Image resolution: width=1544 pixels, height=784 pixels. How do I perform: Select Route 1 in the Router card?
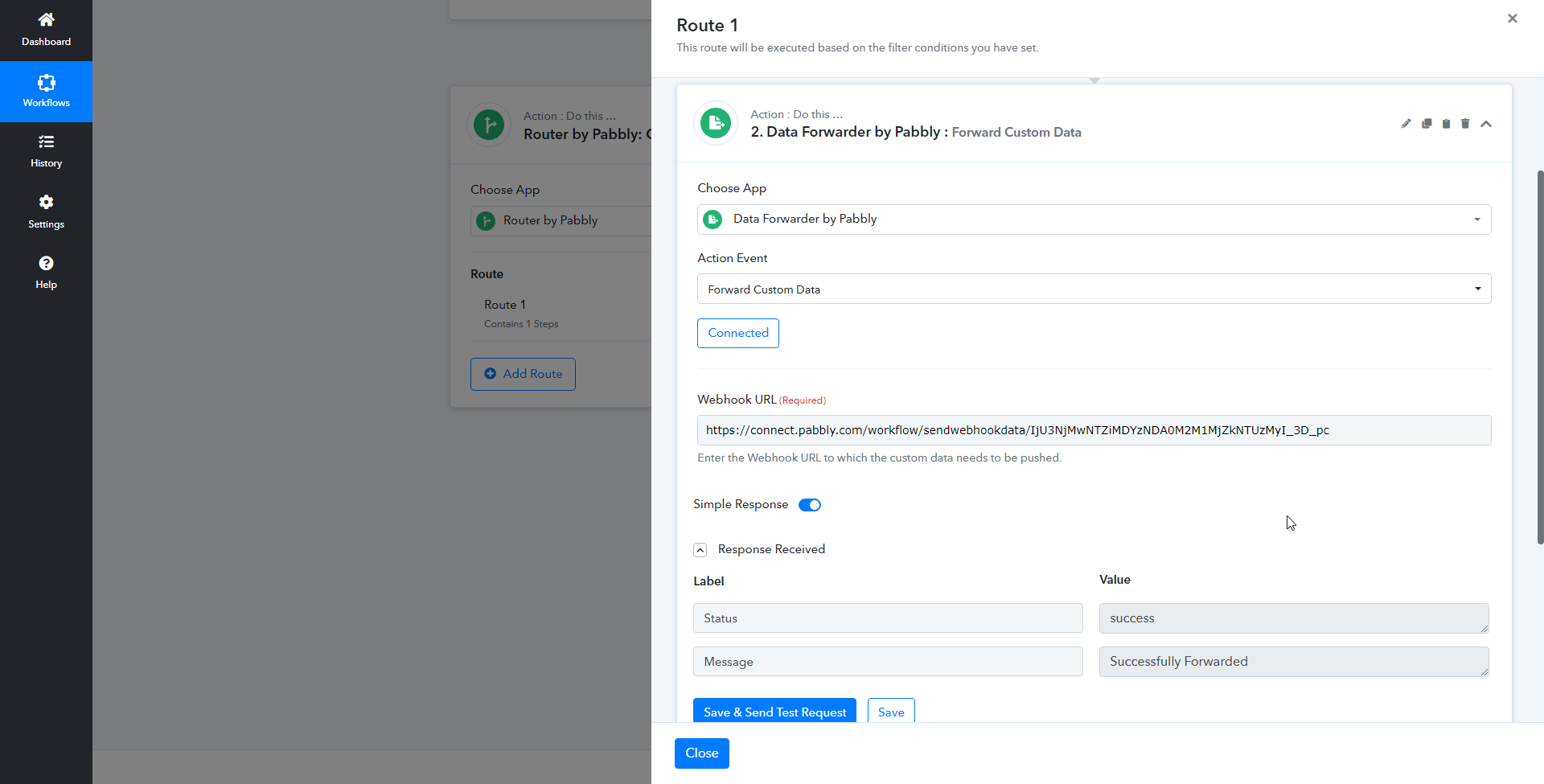(x=505, y=305)
